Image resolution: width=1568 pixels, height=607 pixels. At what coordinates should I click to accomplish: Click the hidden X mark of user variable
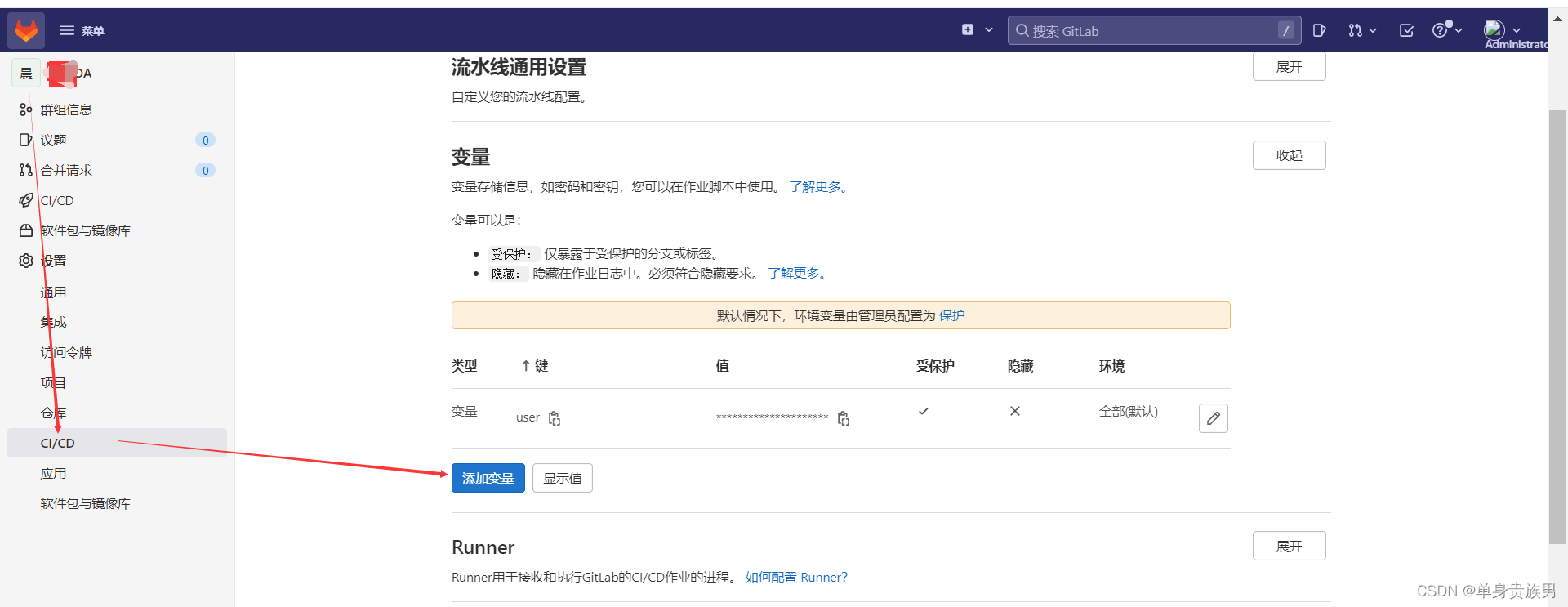tap(1015, 411)
